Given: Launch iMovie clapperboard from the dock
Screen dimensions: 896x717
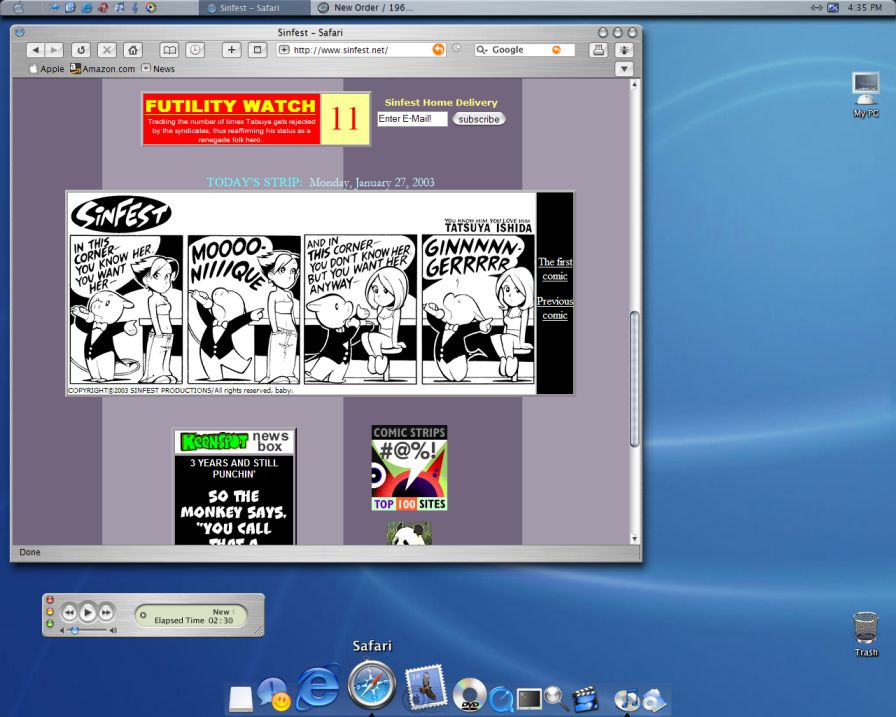Looking at the screenshot, I should coord(585,699).
